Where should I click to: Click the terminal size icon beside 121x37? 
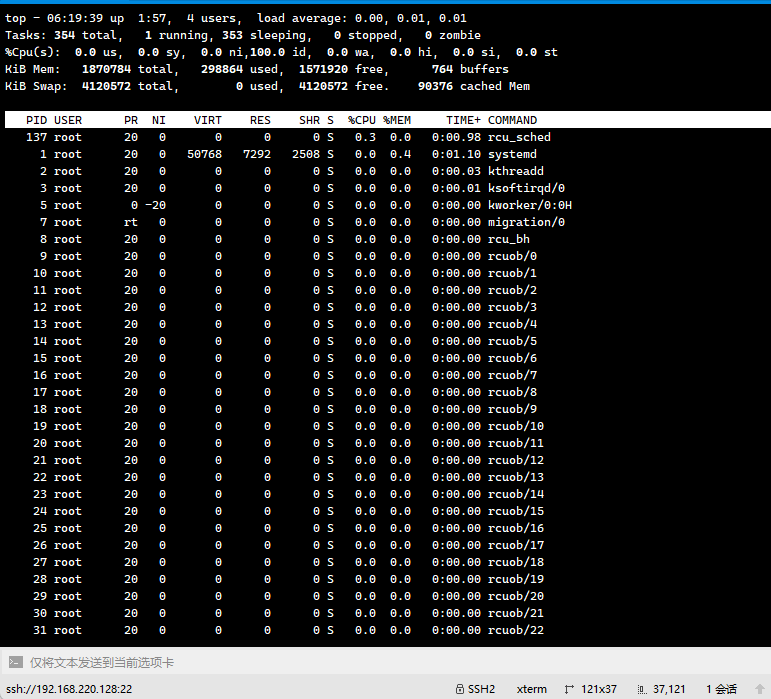[569, 689]
